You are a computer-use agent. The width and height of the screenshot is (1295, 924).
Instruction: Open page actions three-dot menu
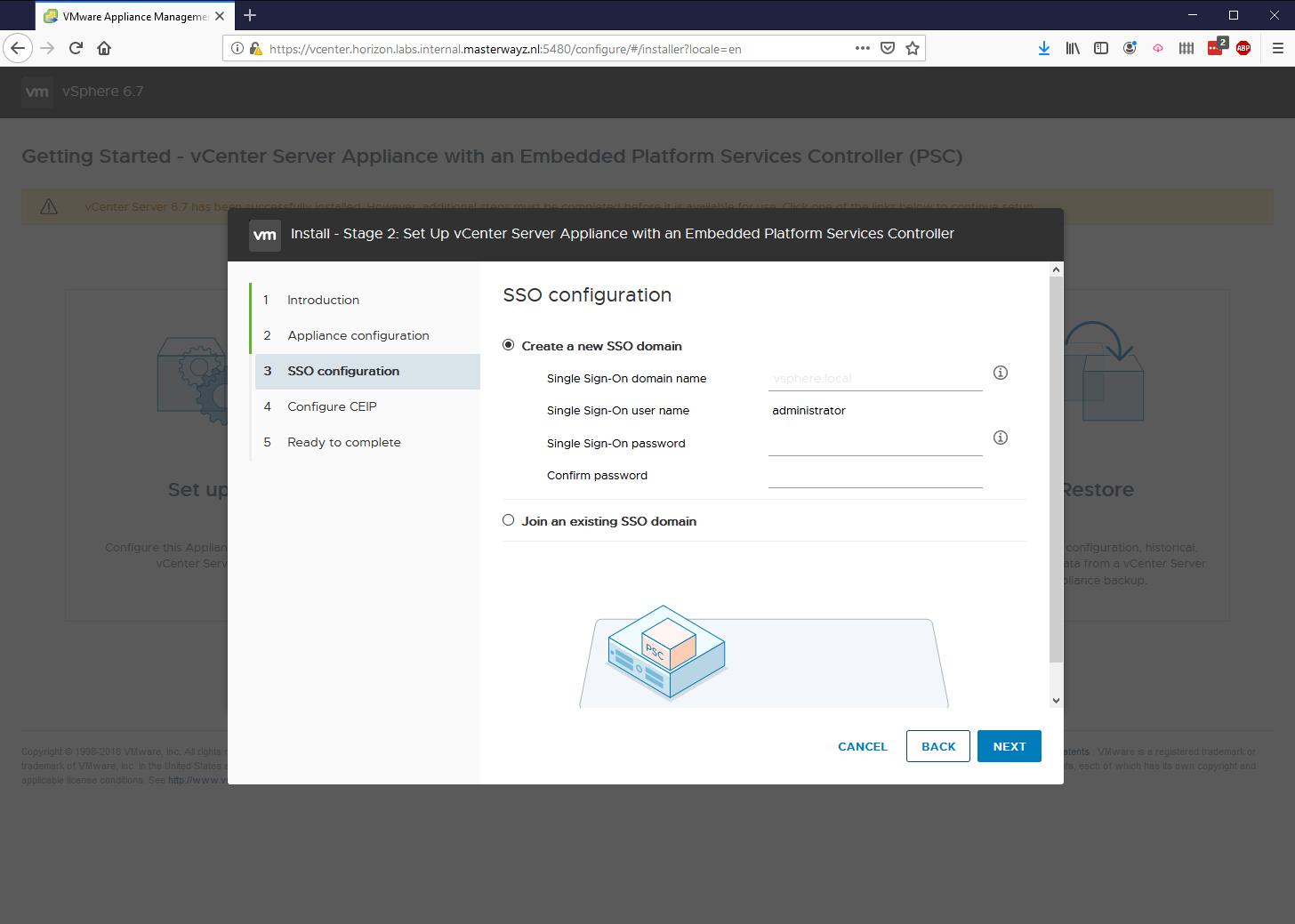point(862,48)
